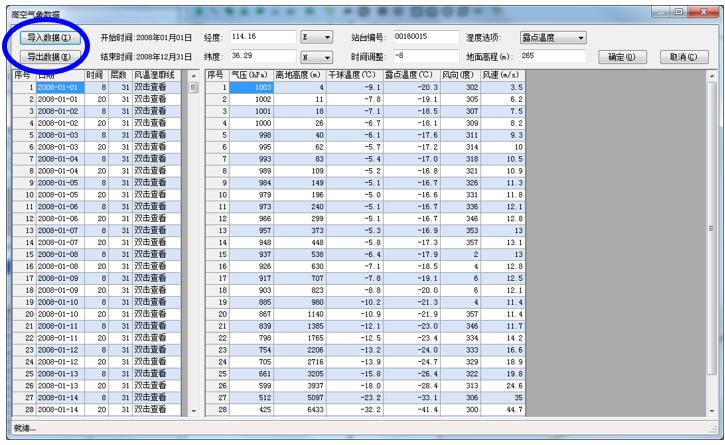Click the 导出数据 export button
The height and width of the screenshot is (445, 725).
[47, 57]
